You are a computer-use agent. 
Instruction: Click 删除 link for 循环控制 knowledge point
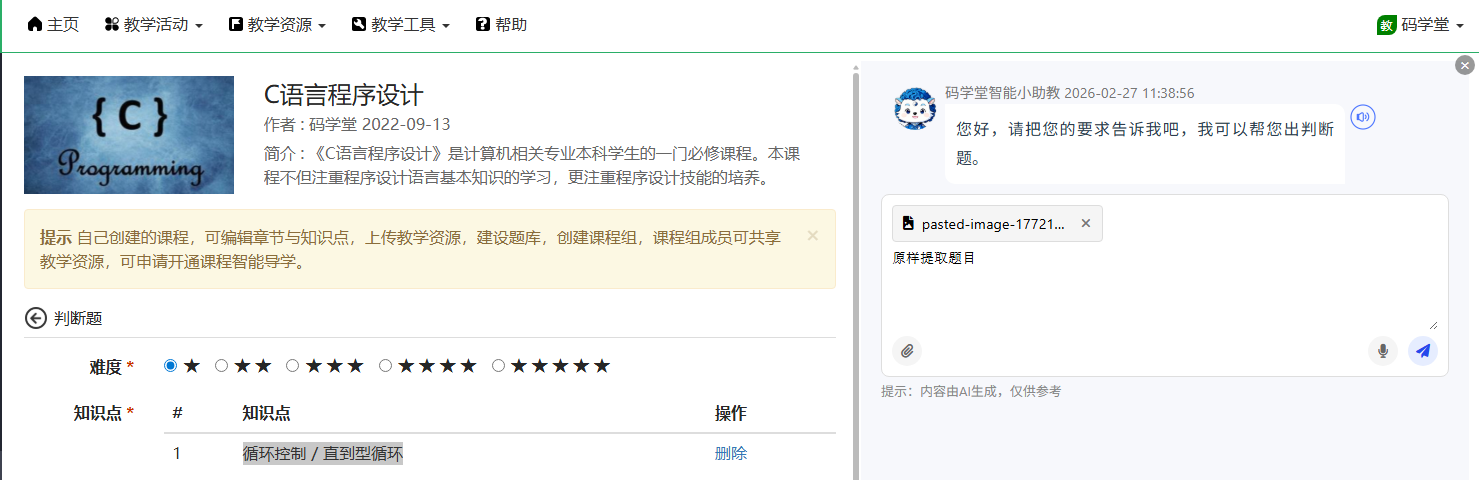pos(730,453)
